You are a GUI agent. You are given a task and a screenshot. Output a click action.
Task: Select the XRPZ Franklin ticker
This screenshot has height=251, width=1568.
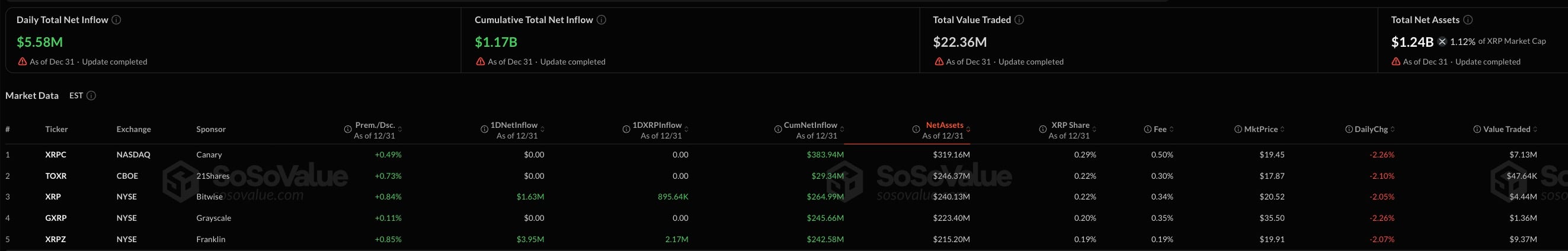pos(55,239)
